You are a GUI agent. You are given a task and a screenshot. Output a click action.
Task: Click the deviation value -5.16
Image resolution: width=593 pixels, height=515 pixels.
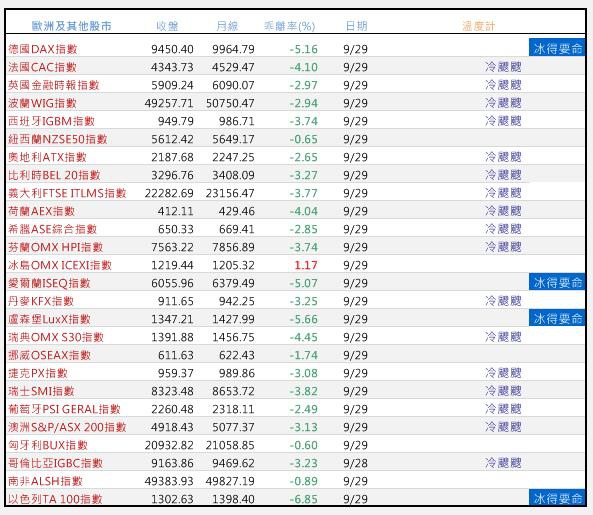[303, 49]
